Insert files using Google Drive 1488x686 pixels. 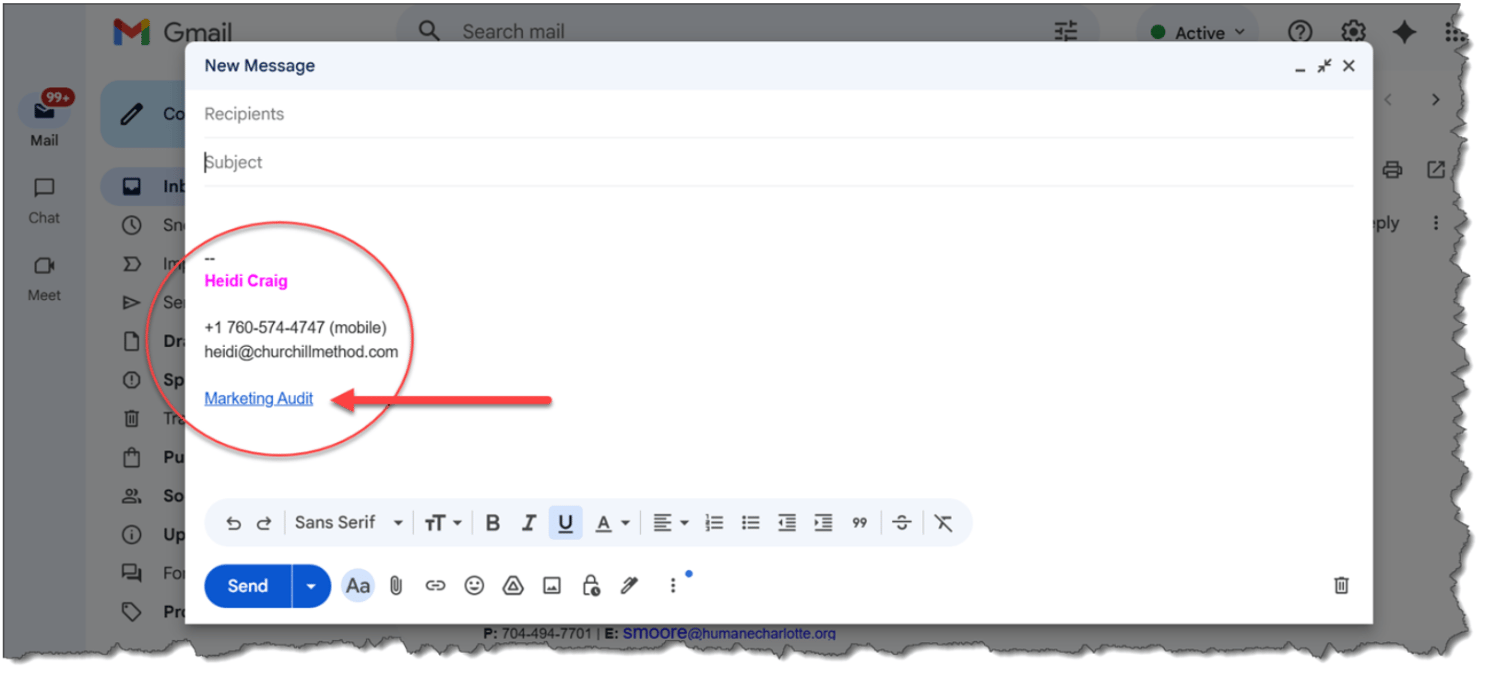click(x=513, y=586)
